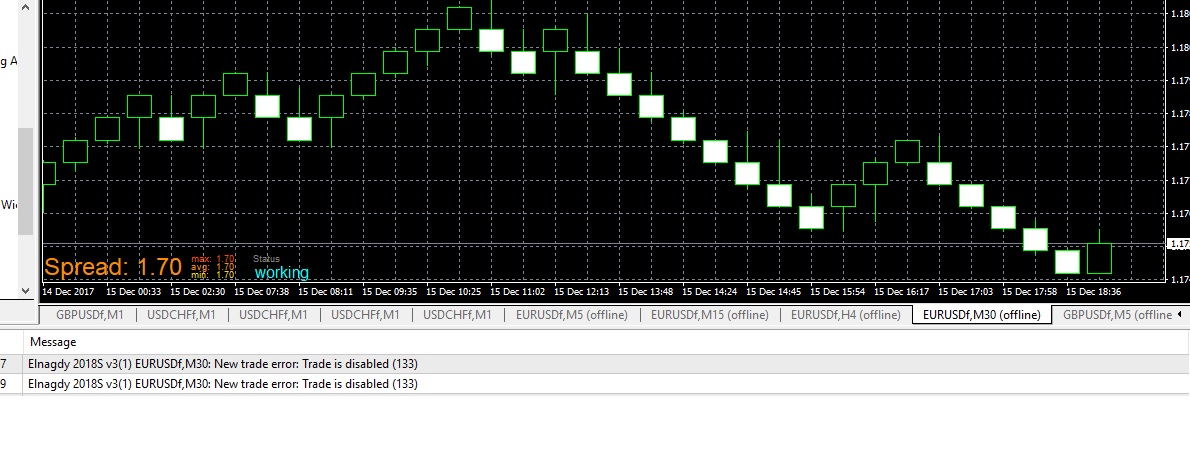The width and height of the screenshot is (1190, 449).
Task: Click the 15 Dec 16:17 time label
Action: coord(902,291)
